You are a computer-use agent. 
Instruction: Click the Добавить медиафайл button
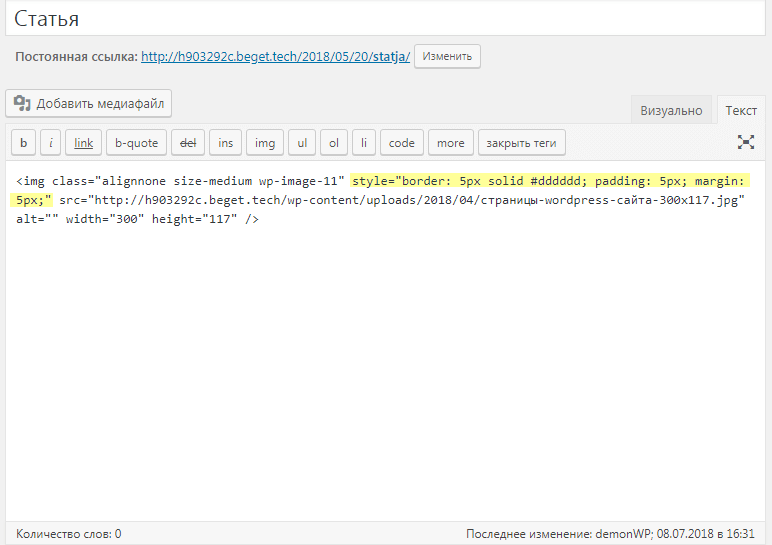click(x=89, y=103)
